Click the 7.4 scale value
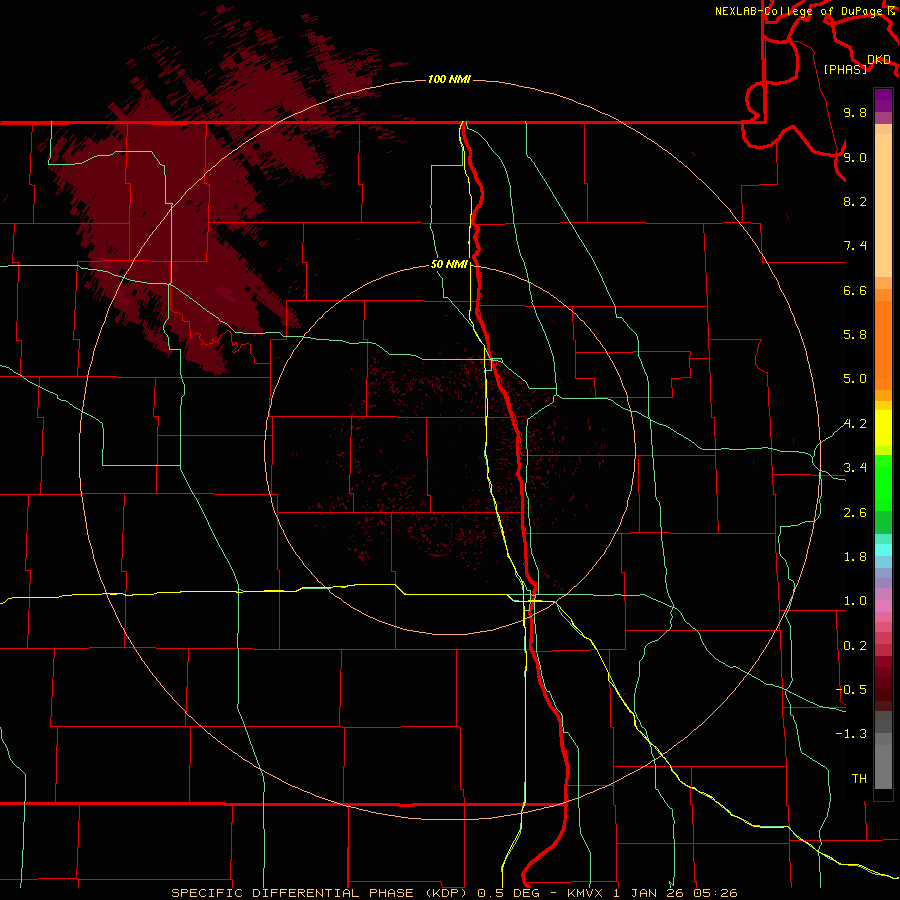The width and height of the screenshot is (900, 900). pyautogui.click(x=855, y=246)
